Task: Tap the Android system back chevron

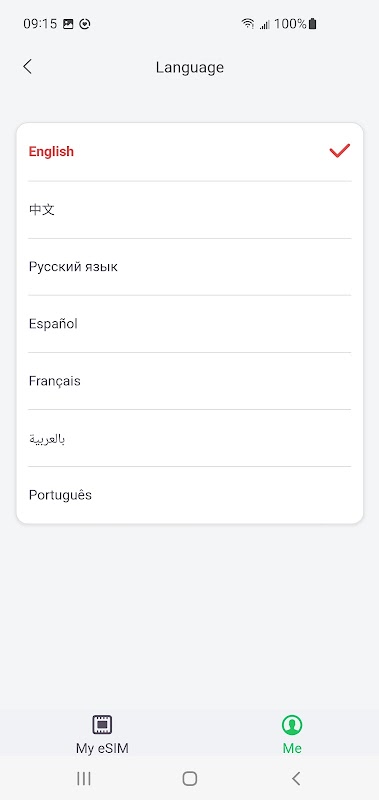Action: point(296,778)
